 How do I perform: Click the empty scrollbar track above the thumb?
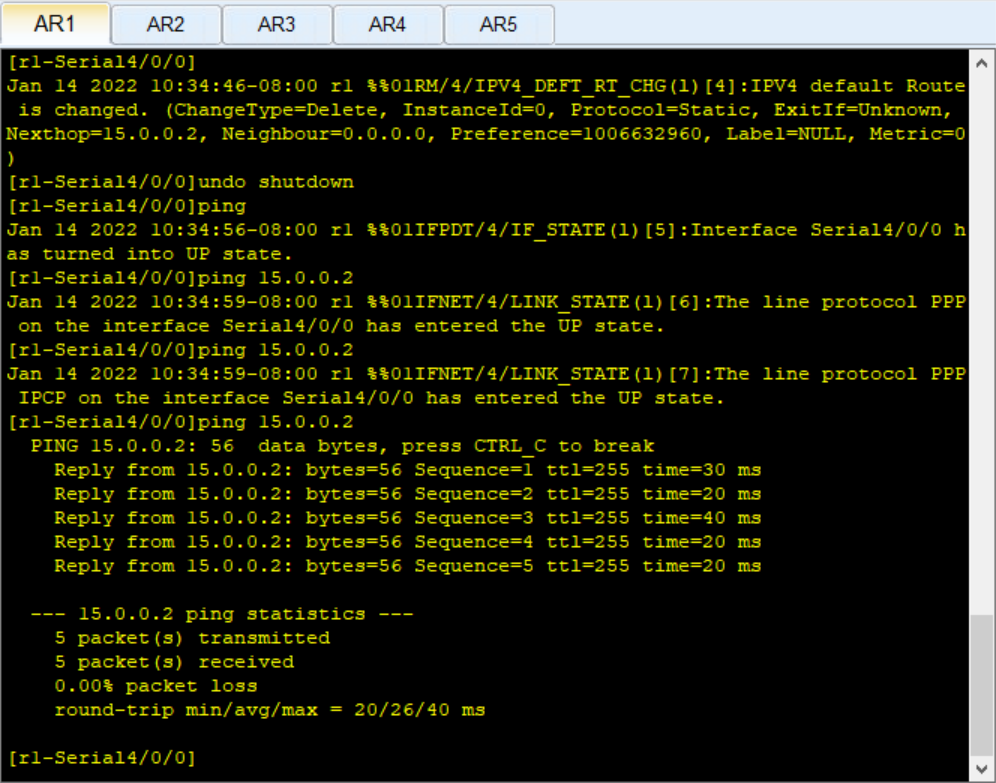(x=981, y=344)
